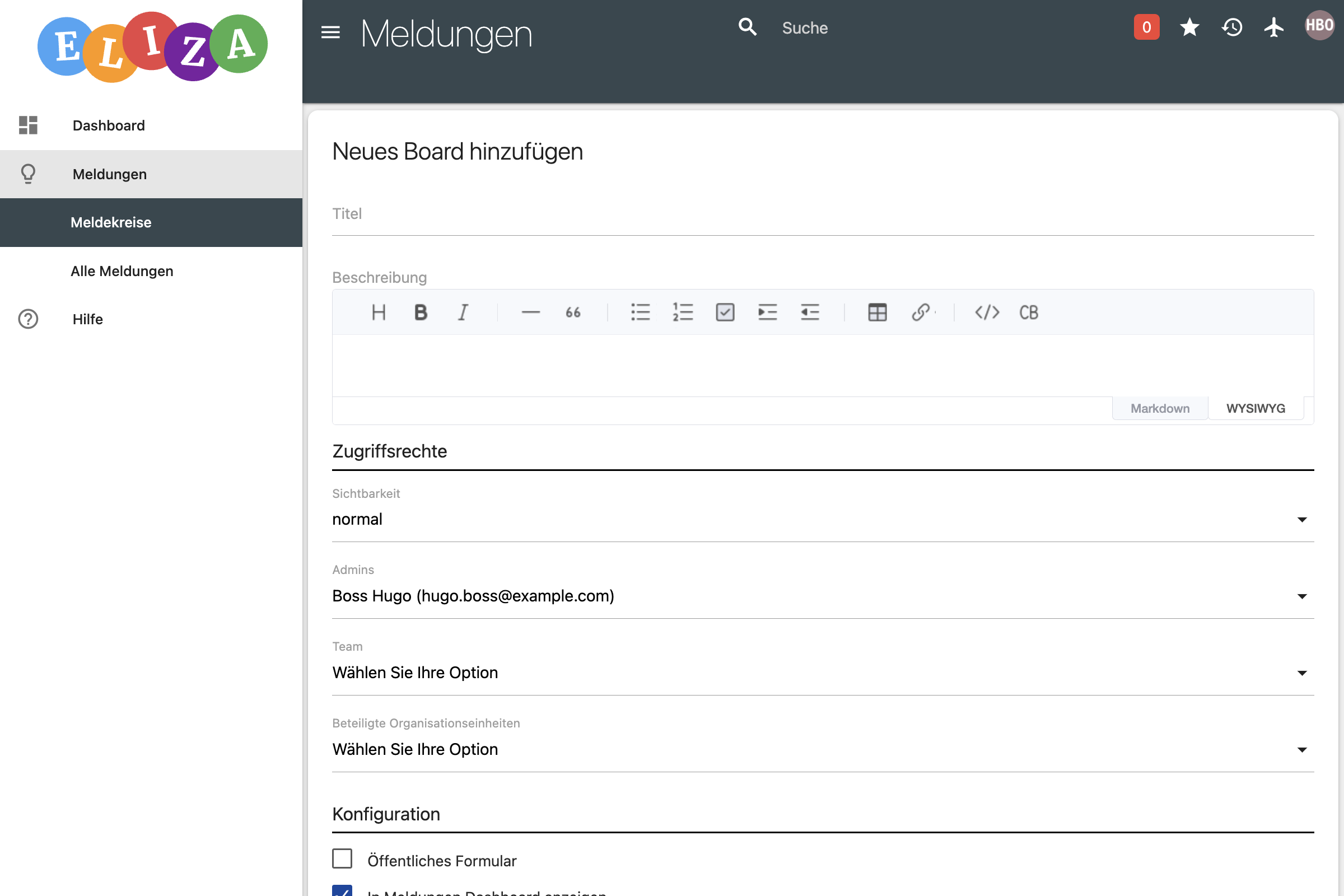The height and width of the screenshot is (896, 1344).
Task: Insert a link in the description
Action: [920, 312]
